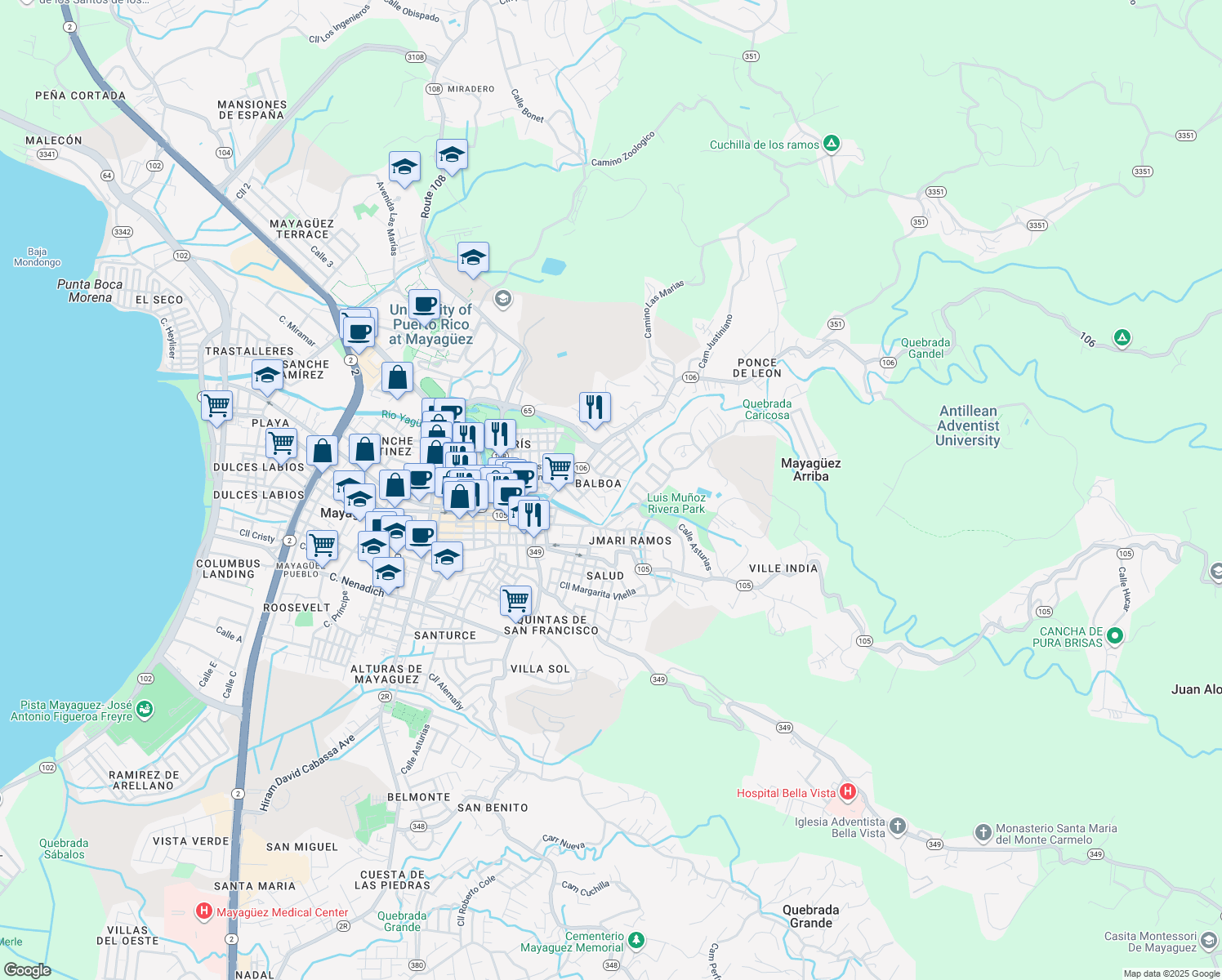Click the shopping cart near Quintas de San Francisco

click(515, 599)
